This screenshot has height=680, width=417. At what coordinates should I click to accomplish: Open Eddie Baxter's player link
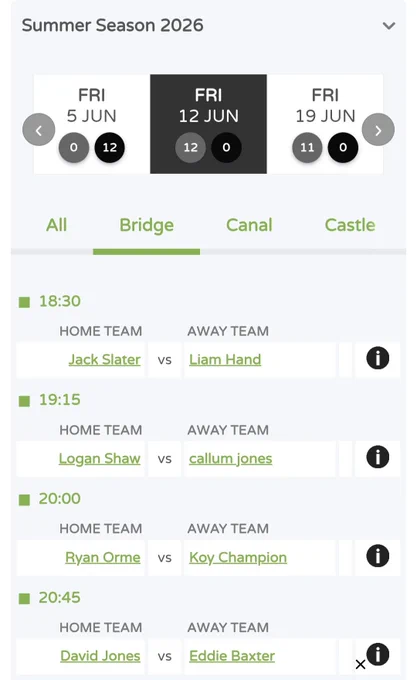pyautogui.click(x=232, y=656)
